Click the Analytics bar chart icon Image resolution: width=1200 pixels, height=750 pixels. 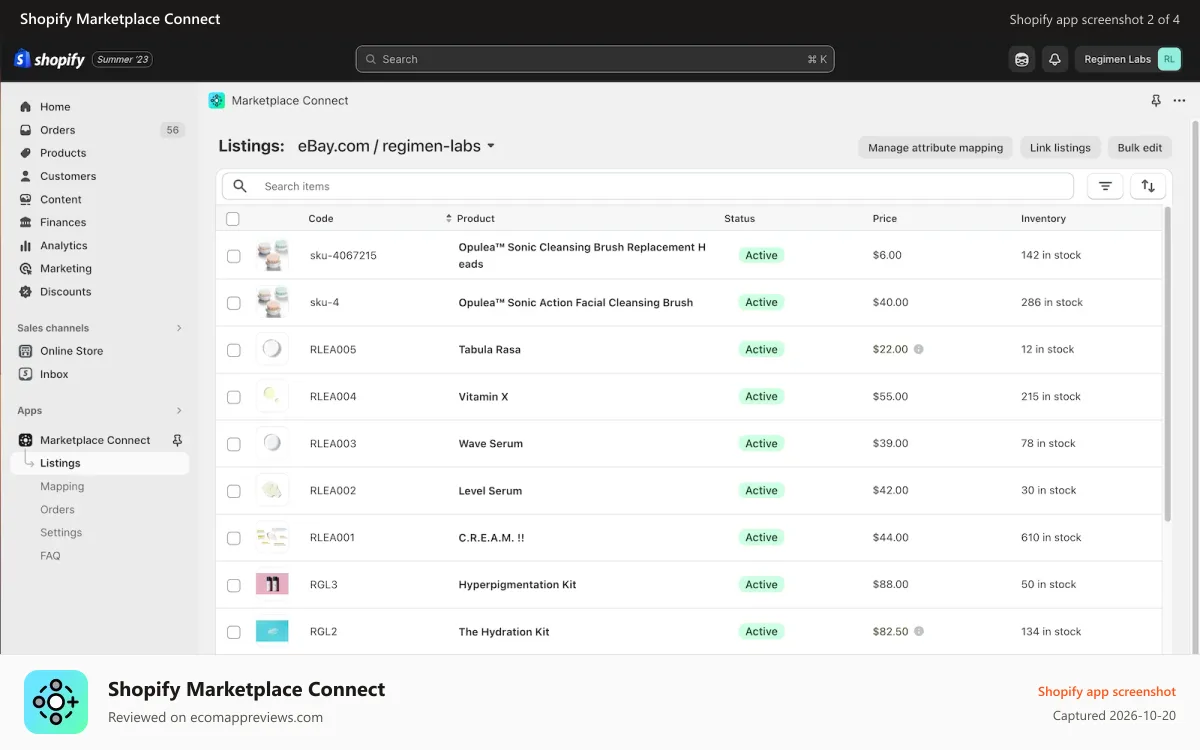[26, 245]
